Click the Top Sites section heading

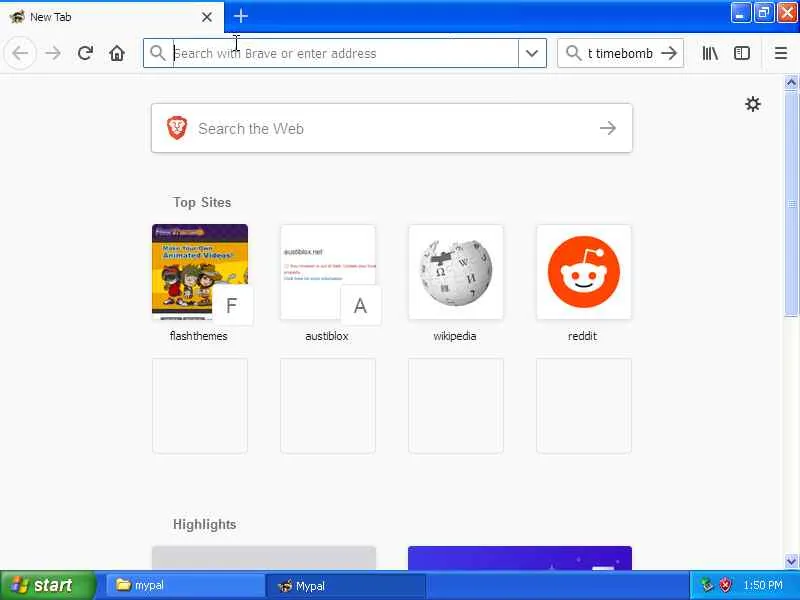202,203
